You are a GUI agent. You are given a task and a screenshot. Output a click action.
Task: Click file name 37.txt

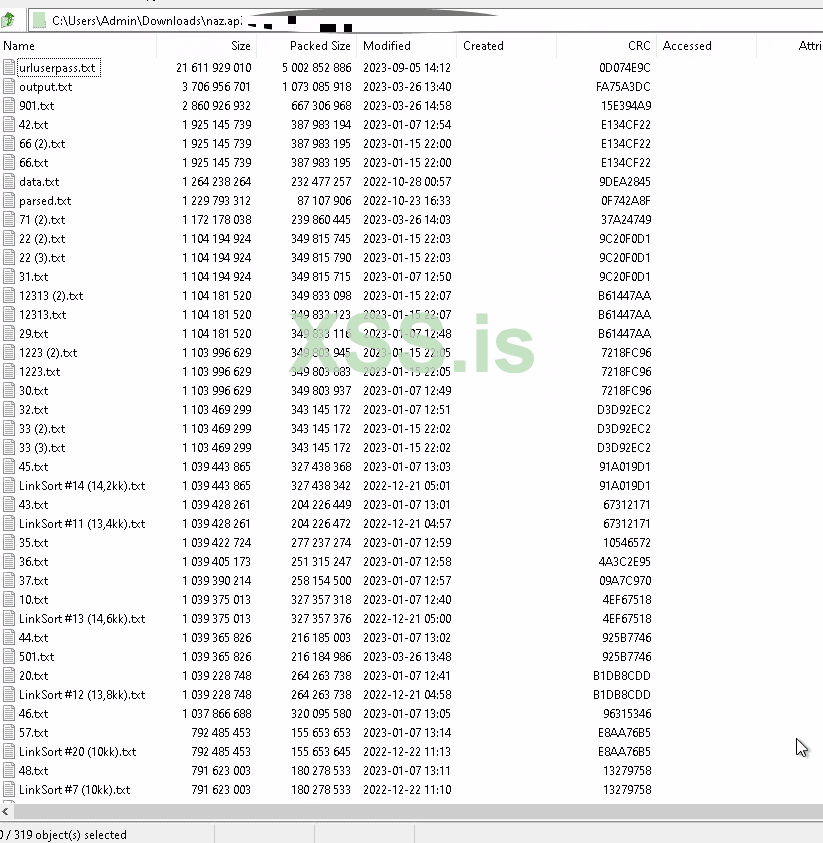point(33,581)
